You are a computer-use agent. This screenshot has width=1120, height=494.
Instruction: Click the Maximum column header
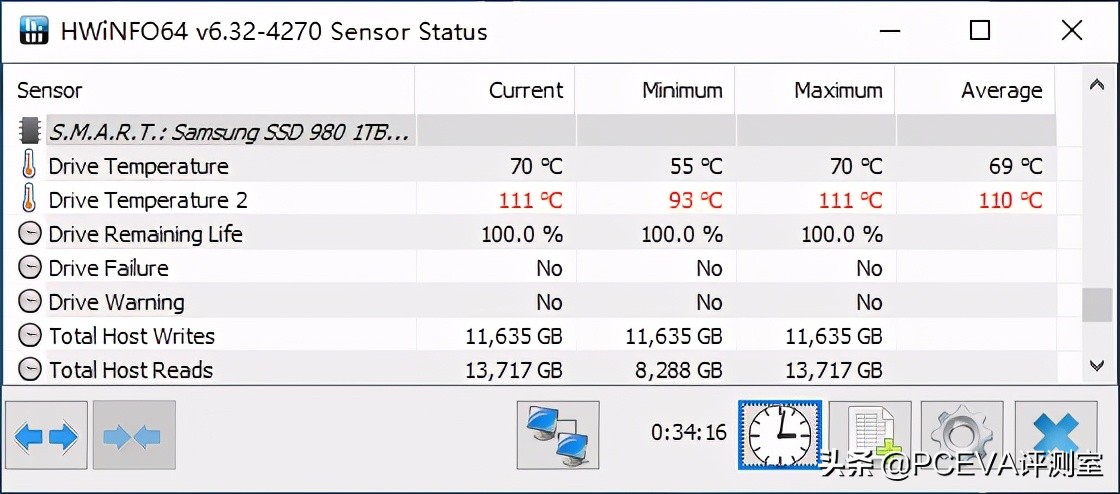(x=838, y=91)
